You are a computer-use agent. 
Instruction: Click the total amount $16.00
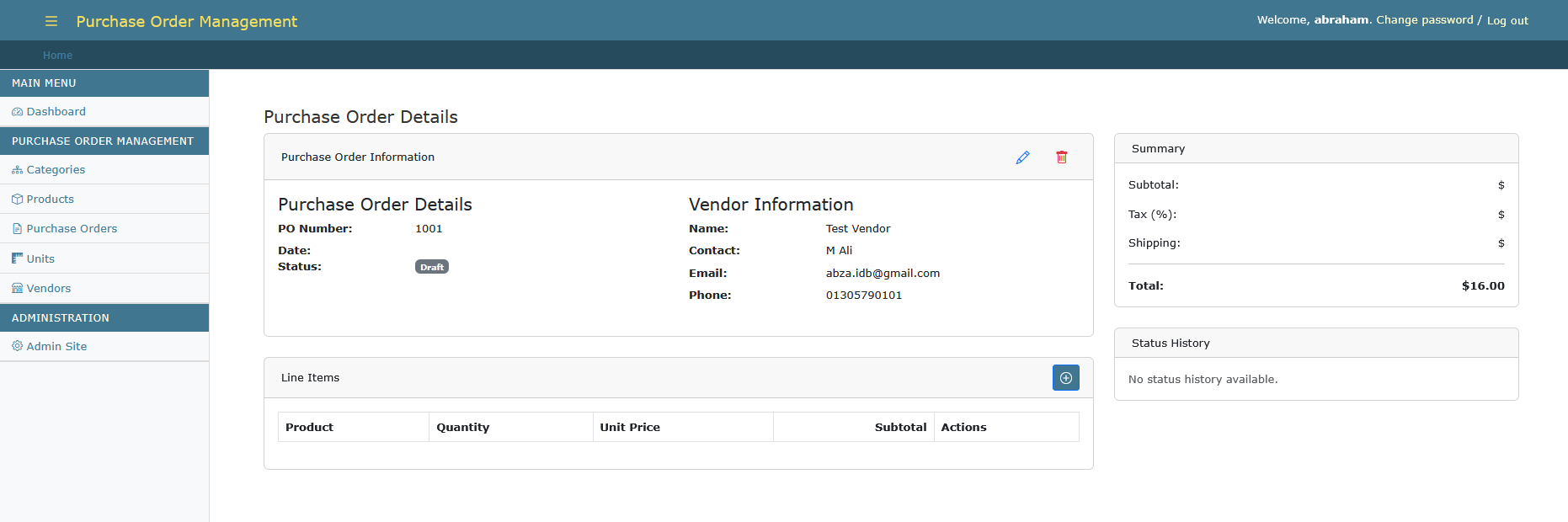[x=1483, y=286]
